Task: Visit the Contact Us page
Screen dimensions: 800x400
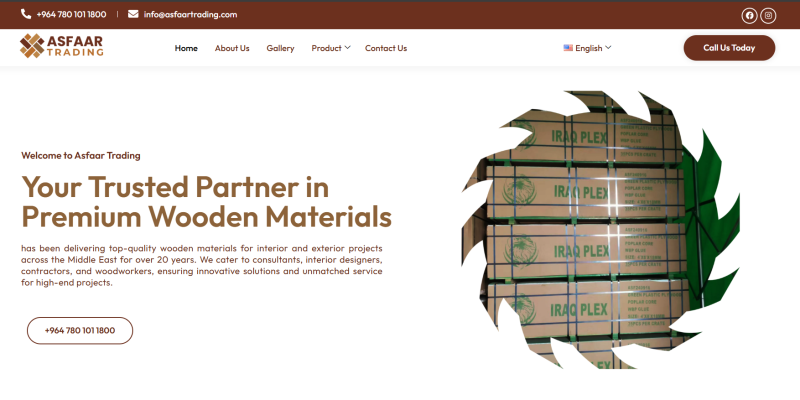Action: tap(386, 48)
